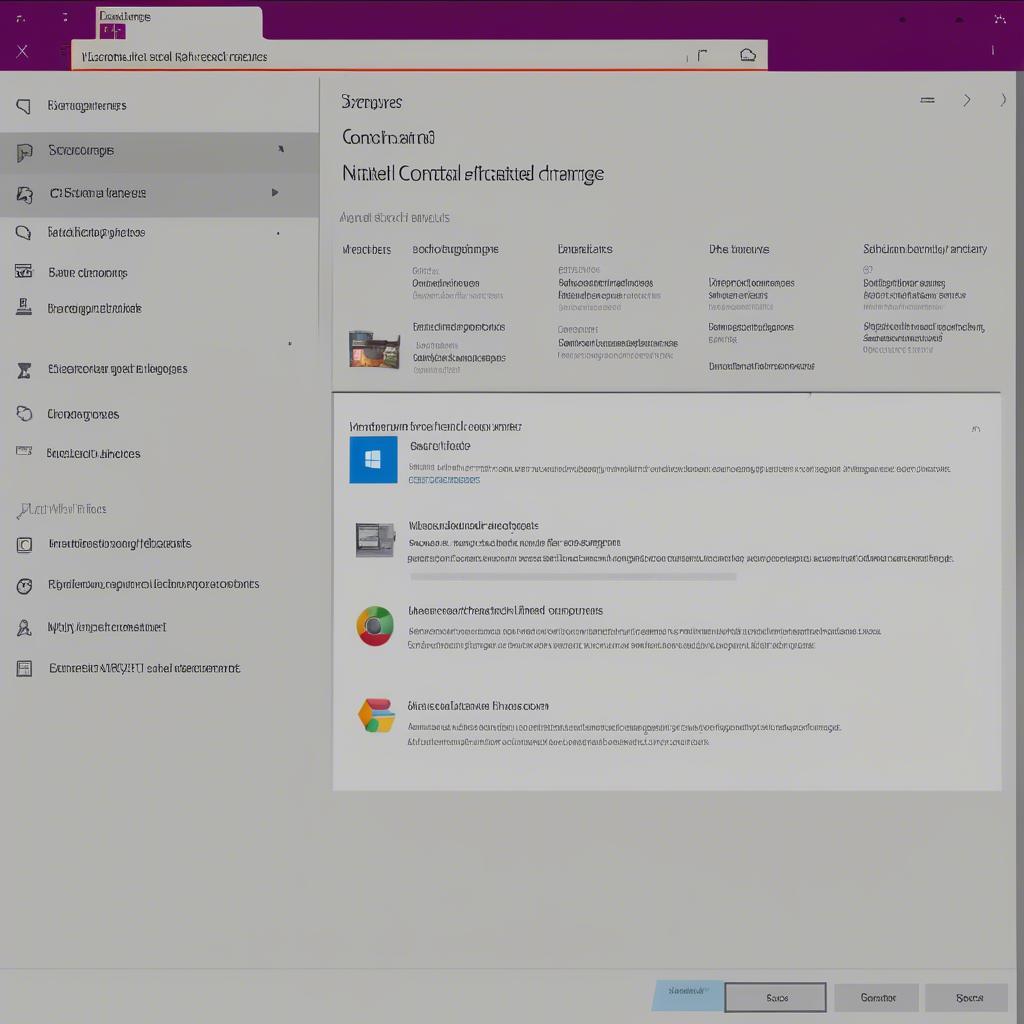Click the small card icon above sidebar section heading
Image resolution: width=1024 pixels, height=1024 pixels.
[x=24, y=451]
